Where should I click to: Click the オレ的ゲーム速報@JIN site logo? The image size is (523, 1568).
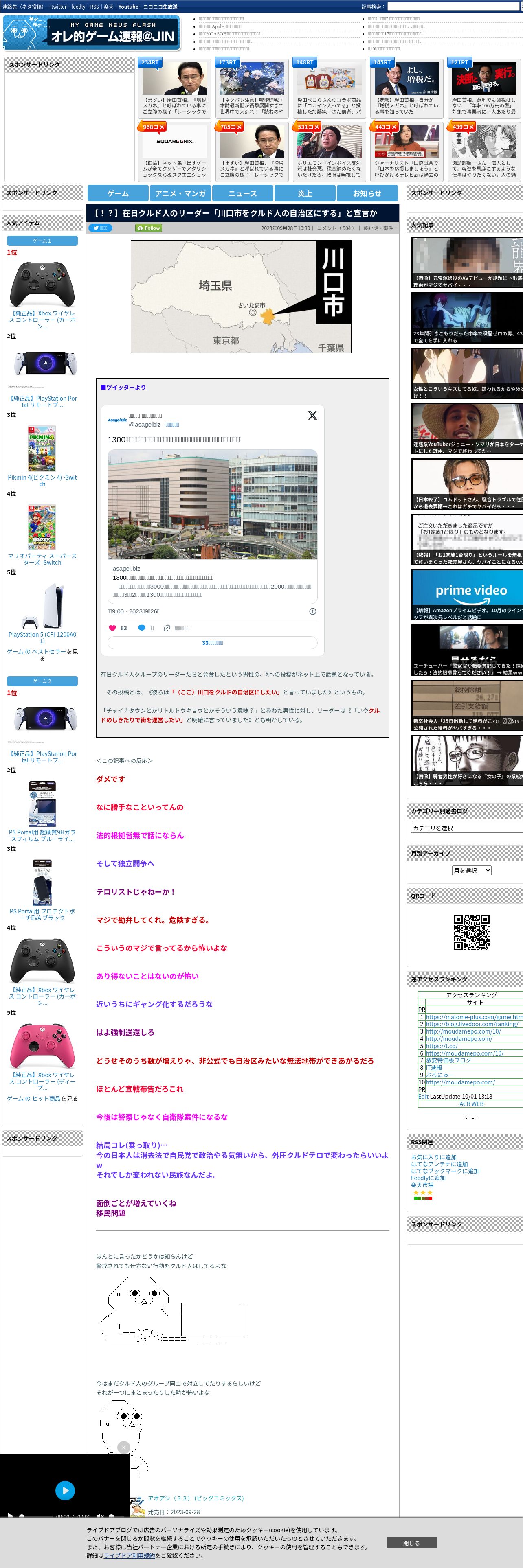point(92,33)
